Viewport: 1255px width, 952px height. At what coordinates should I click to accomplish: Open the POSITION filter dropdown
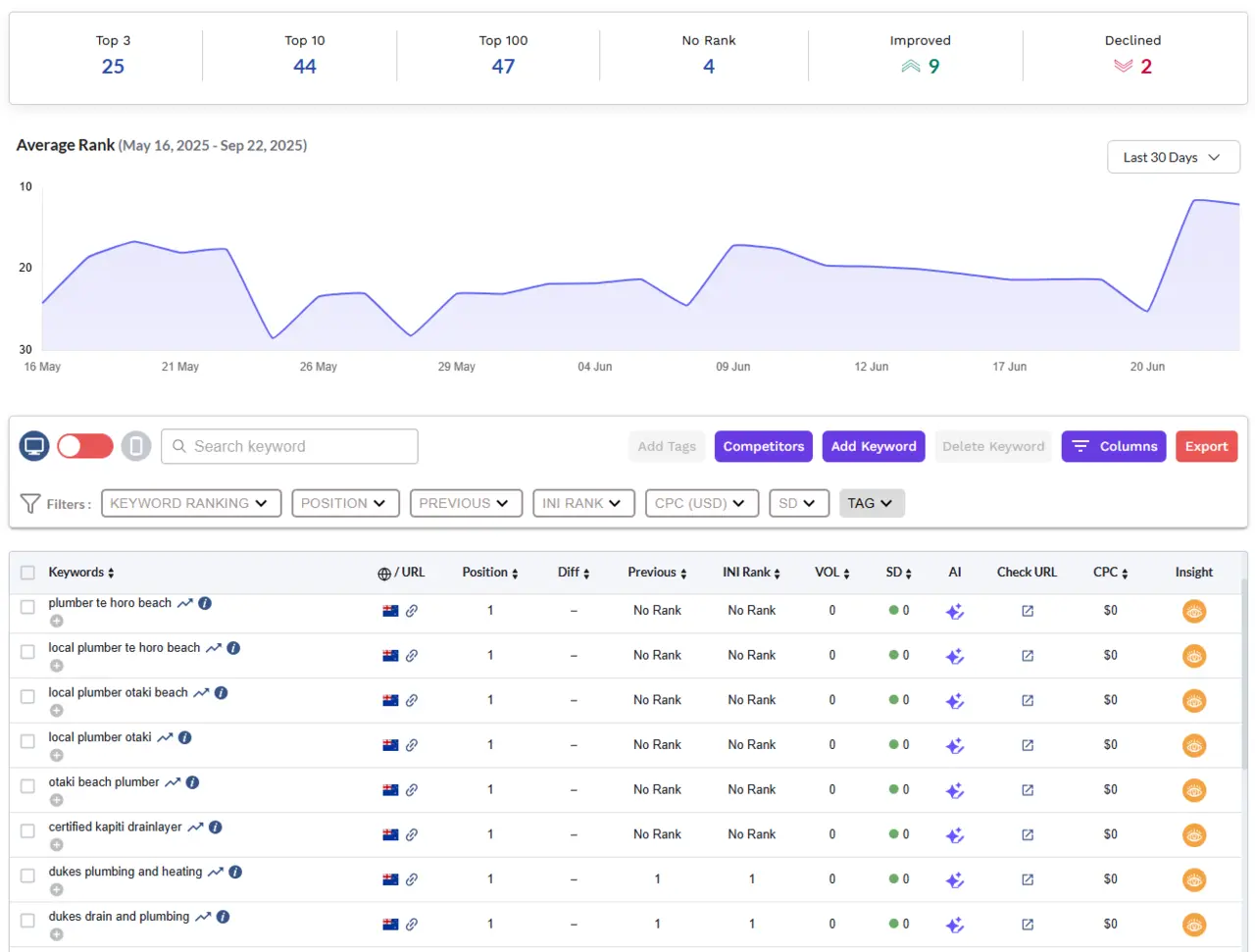click(x=345, y=503)
